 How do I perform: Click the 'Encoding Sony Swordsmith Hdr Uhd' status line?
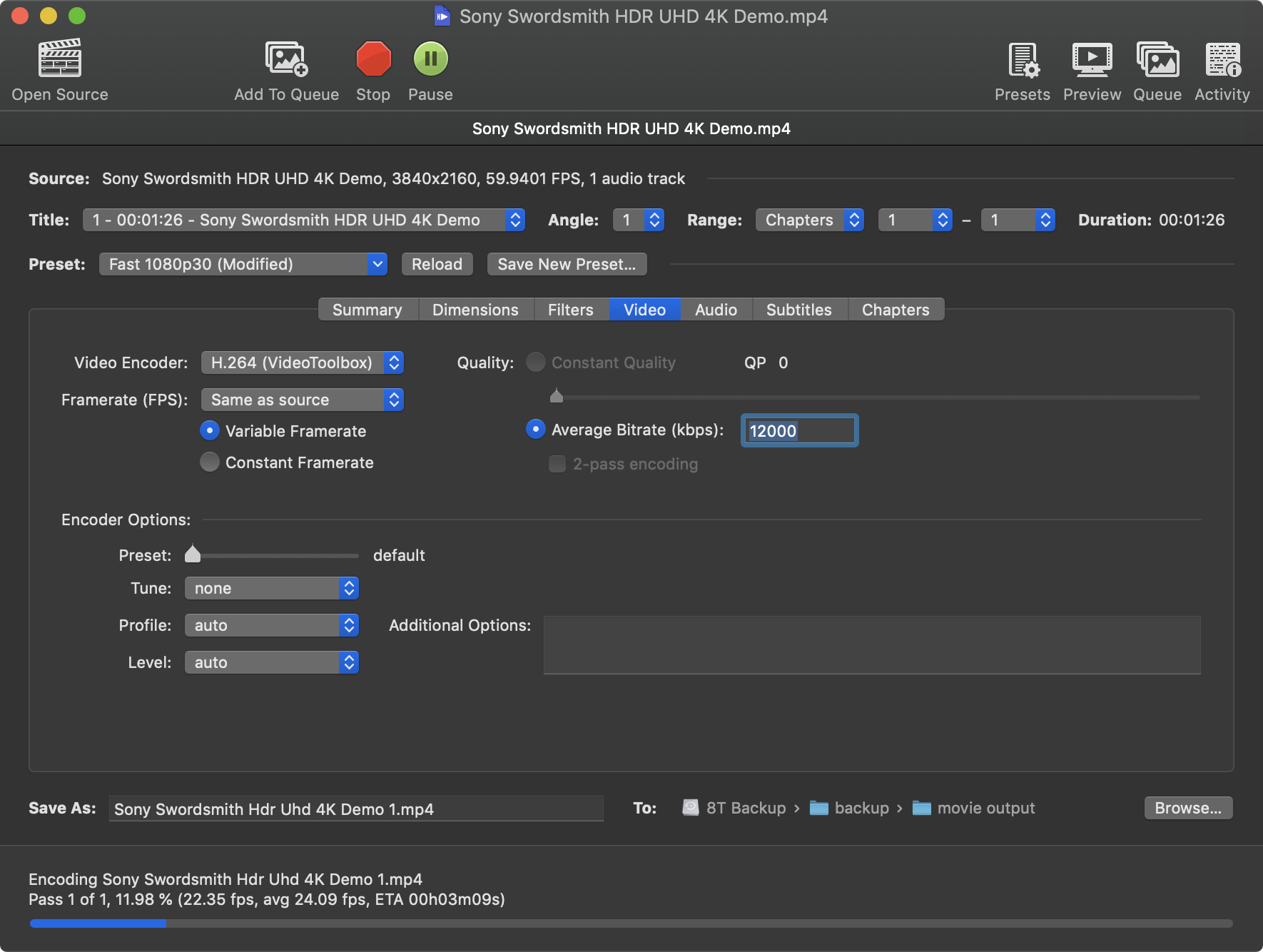click(x=225, y=879)
